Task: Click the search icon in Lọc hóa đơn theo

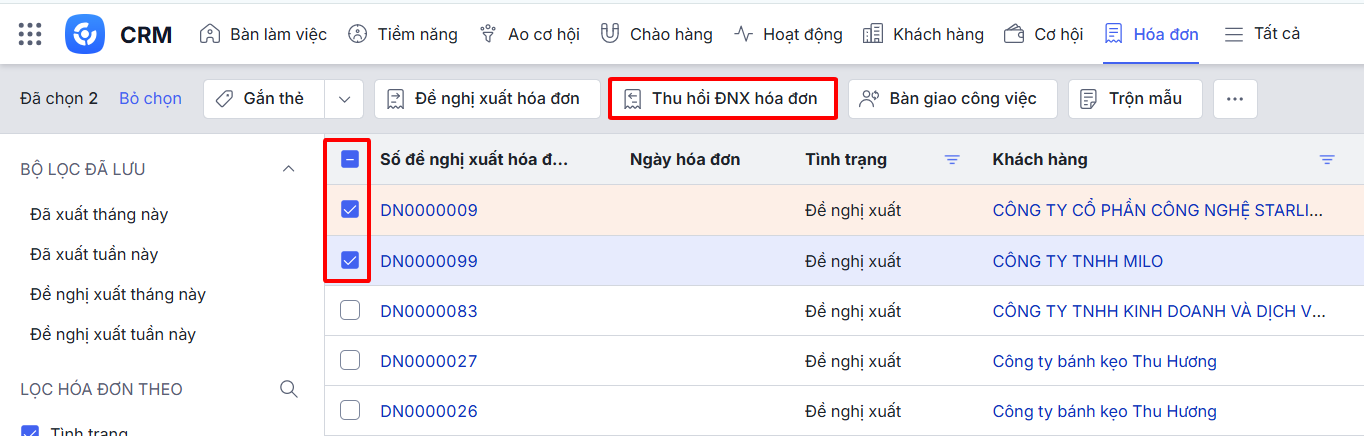Action: click(x=288, y=389)
